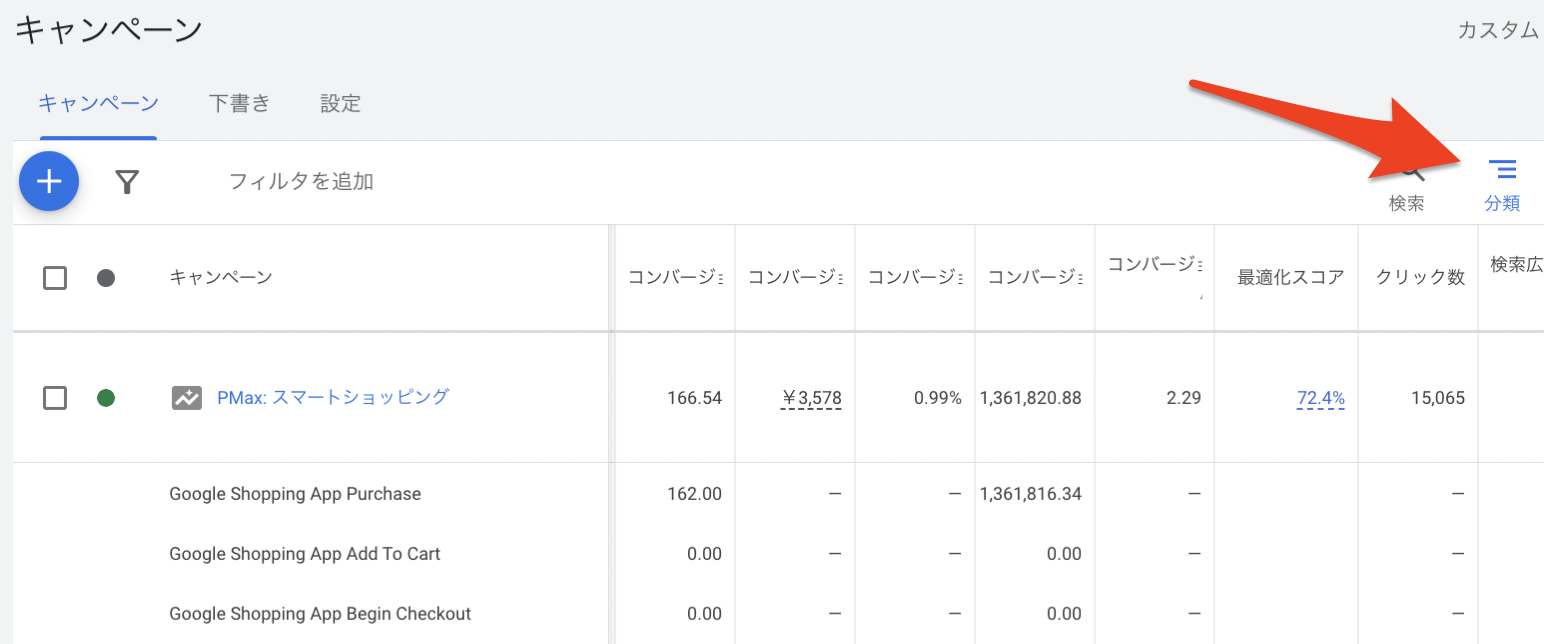Open the カスタム date range dropdown
1544x644 pixels.
1499,30
